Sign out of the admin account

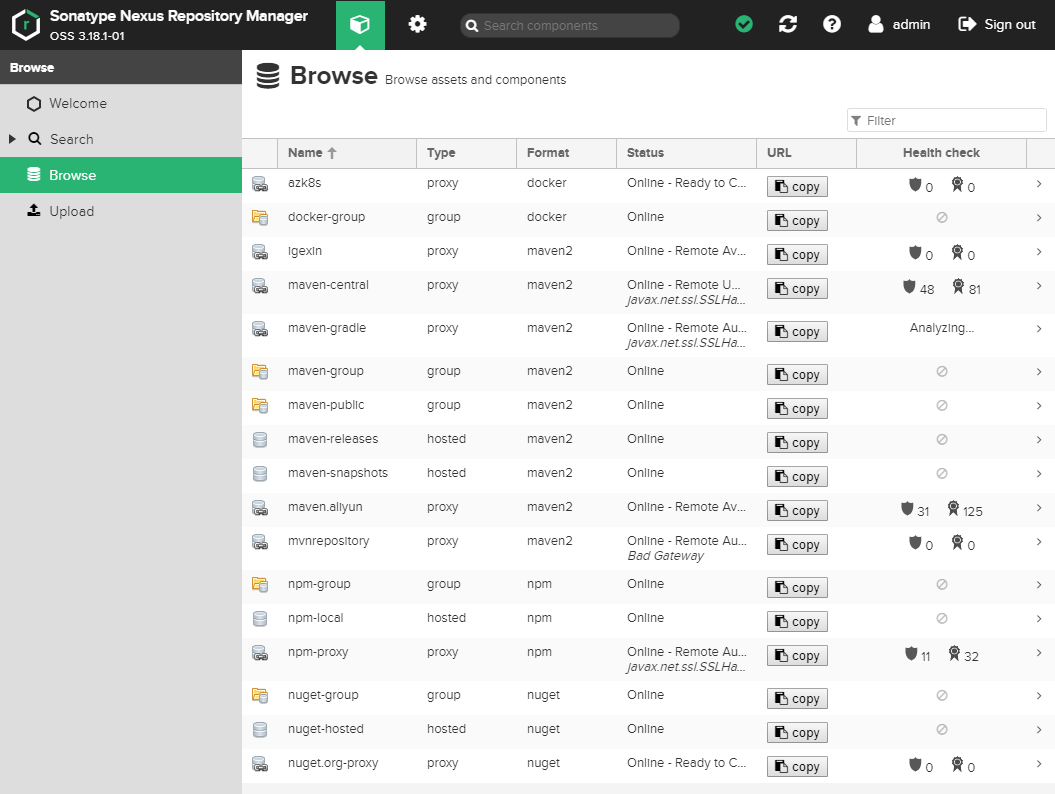[996, 24]
